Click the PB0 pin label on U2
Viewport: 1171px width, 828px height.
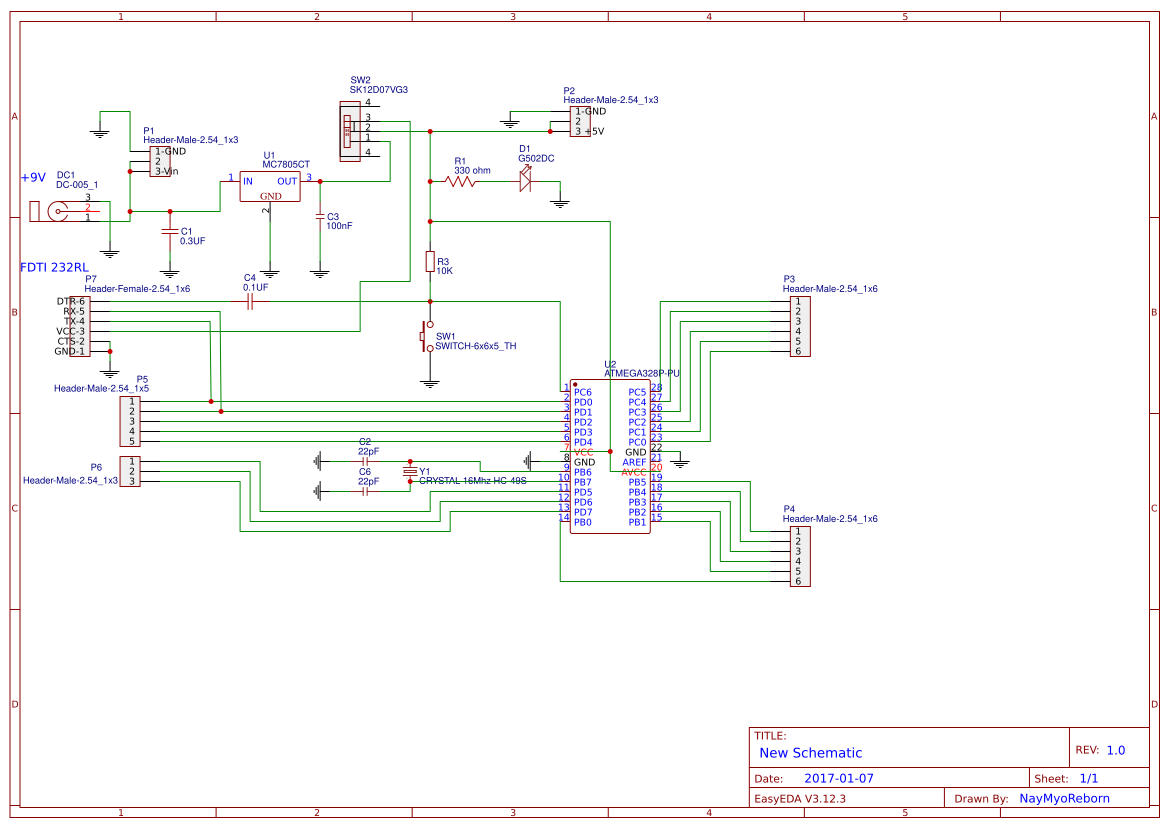tap(583, 523)
